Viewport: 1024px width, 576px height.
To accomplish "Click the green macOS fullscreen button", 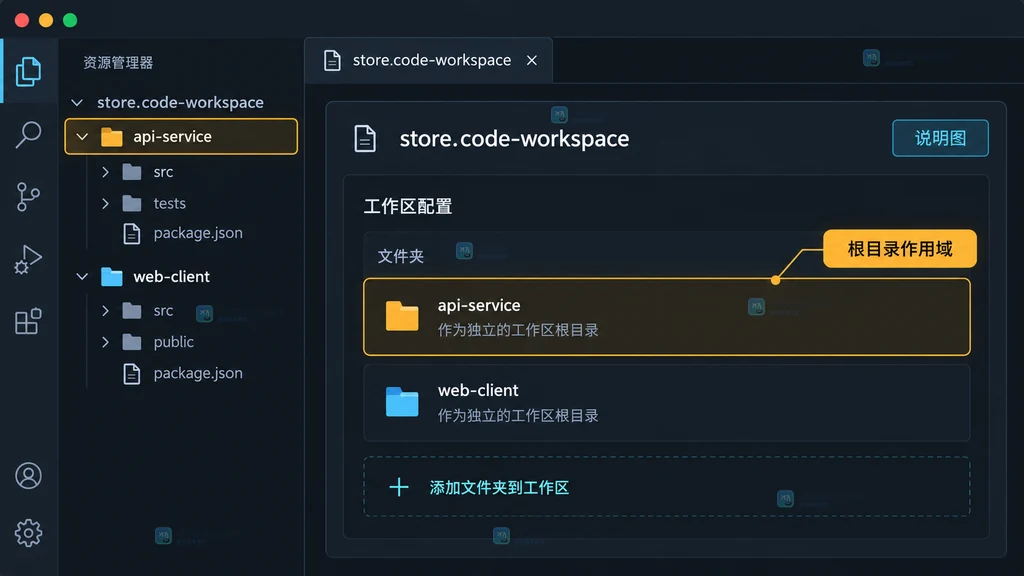I will (x=70, y=20).
